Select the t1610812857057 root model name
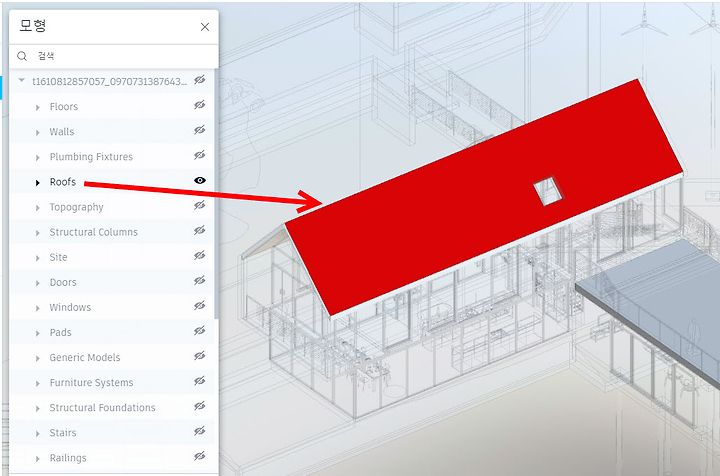This screenshot has height=476, width=720. [110, 81]
